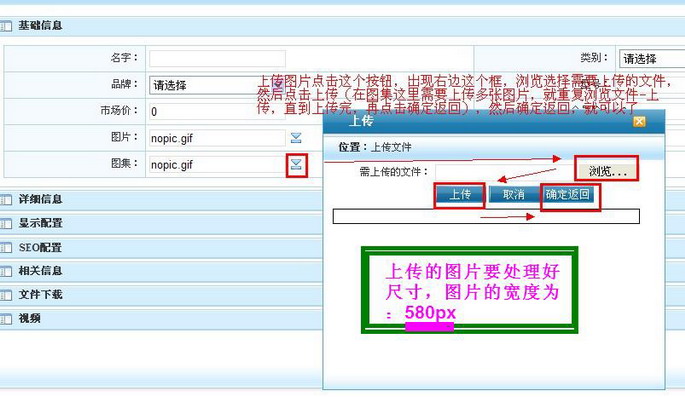Click the upload icon beside the 图集 field
The height and width of the screenshot is (397, 685).
[296, 164]
